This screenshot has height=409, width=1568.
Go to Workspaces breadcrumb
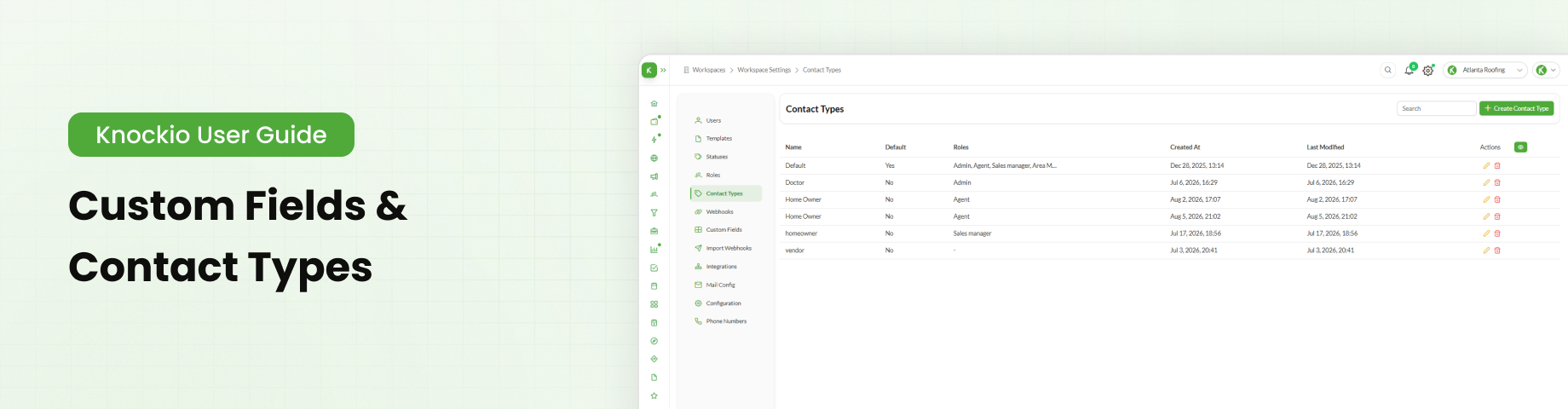tap(708, 70)
